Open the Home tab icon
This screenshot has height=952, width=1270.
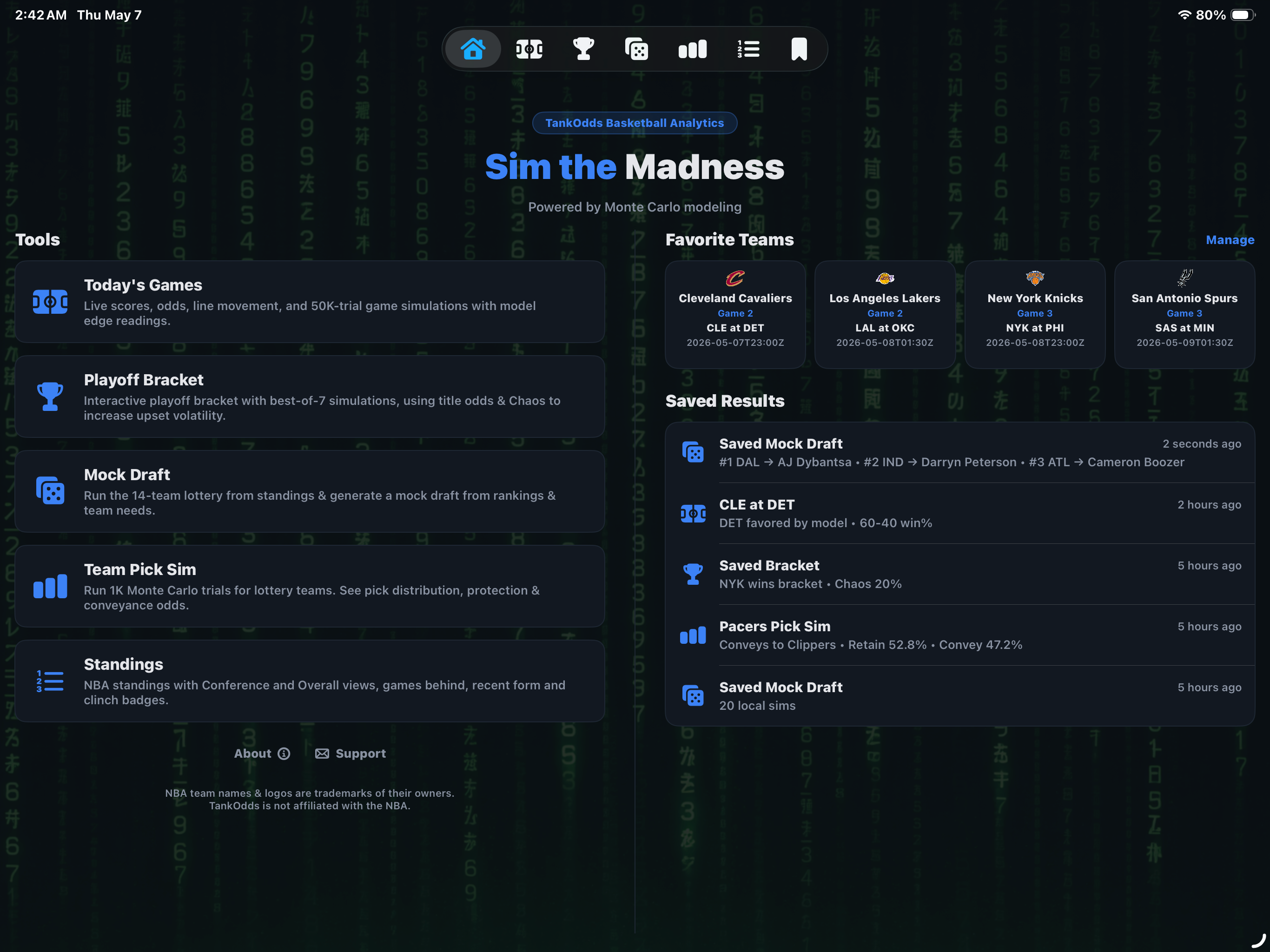click(472, 49)
